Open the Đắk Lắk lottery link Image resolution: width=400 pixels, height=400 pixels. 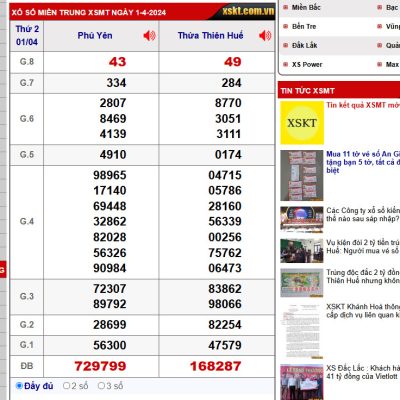click(304, 45)
